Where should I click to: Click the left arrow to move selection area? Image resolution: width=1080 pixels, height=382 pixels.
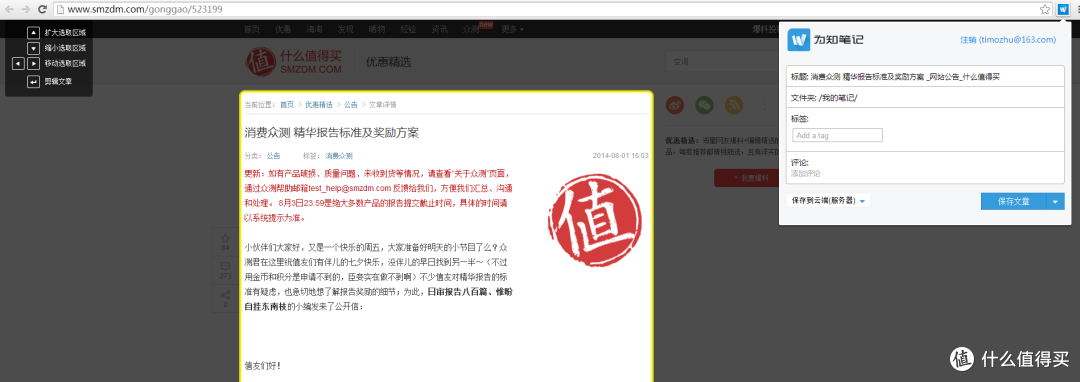point(19,63)
